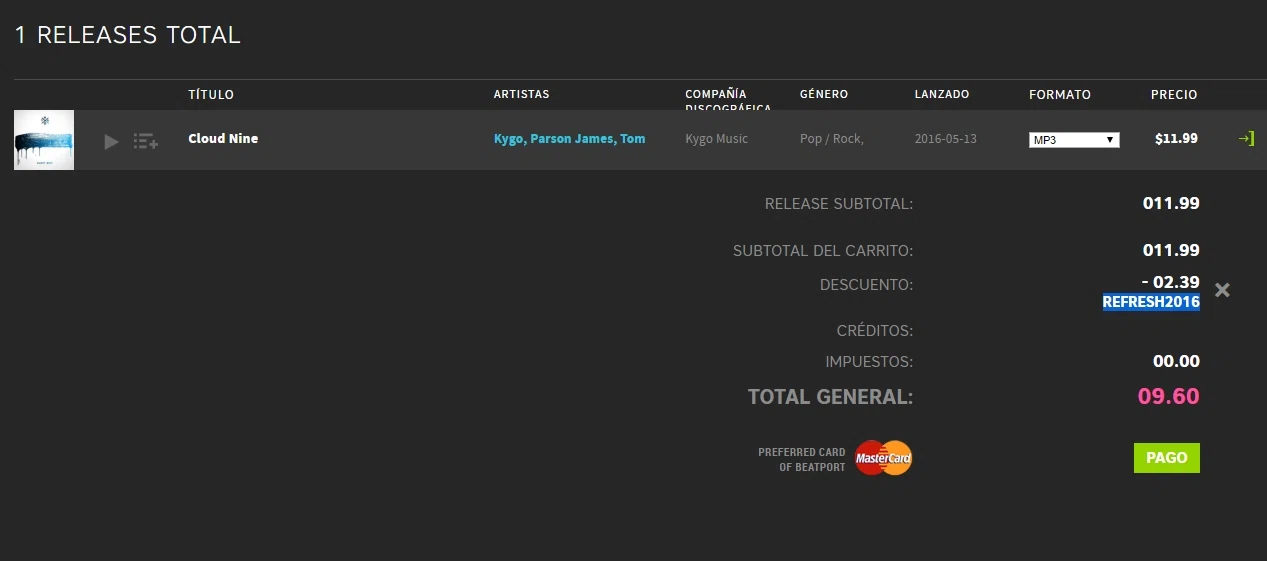This screenshot has height=561, width=1267.
Task: Click the LANZADO column header
Action: (942, 95)
